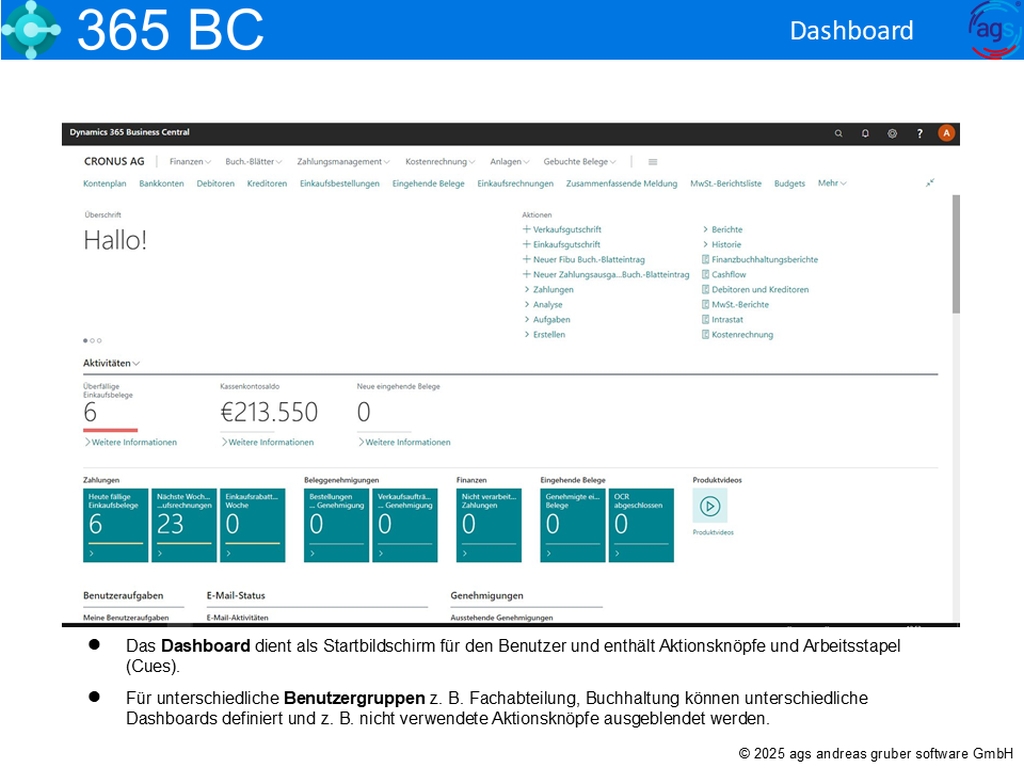Viewport: 1024px width, 768px height.
Task: Open Kreditoren in the navigation
Action: coord(267,184)
